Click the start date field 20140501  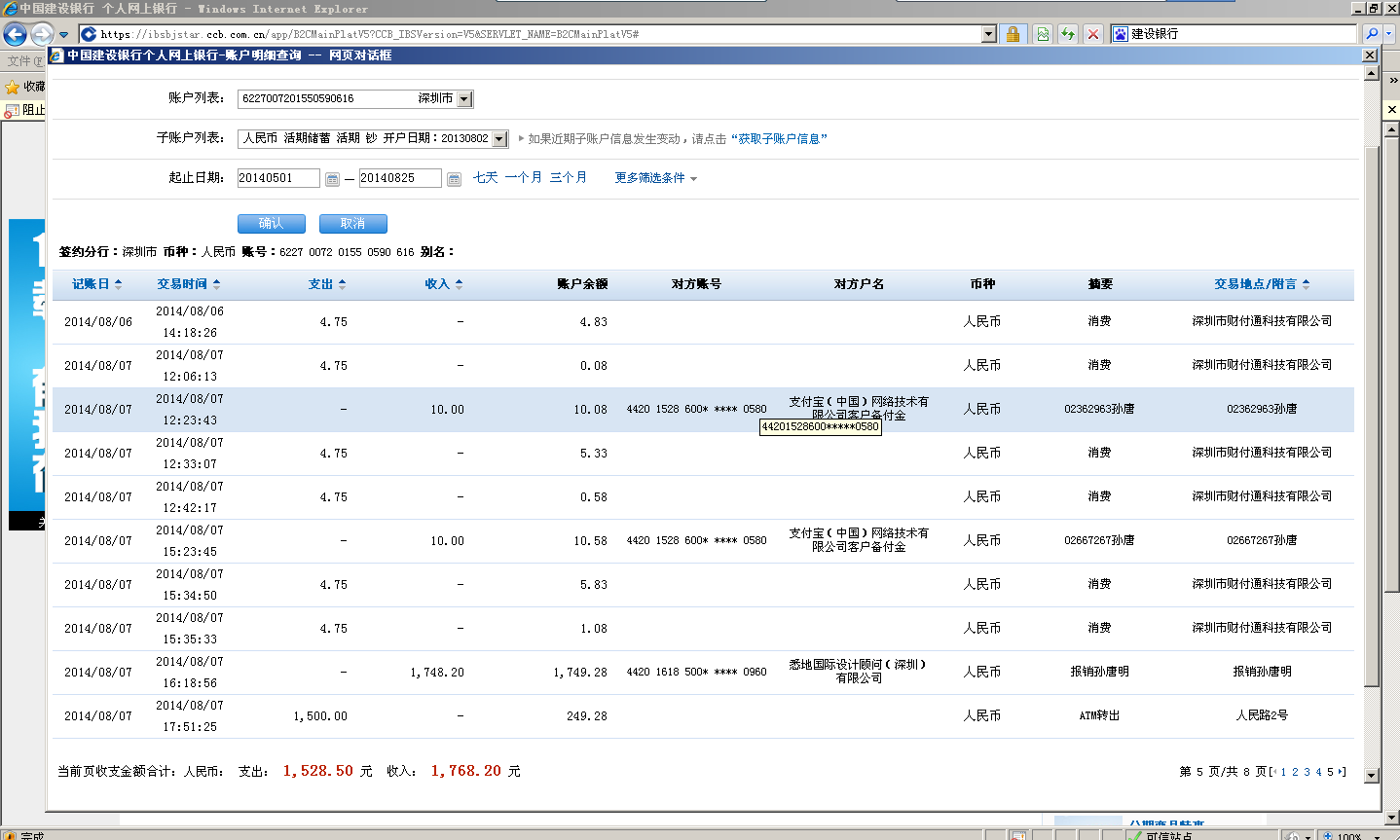(x=277, y=178)
